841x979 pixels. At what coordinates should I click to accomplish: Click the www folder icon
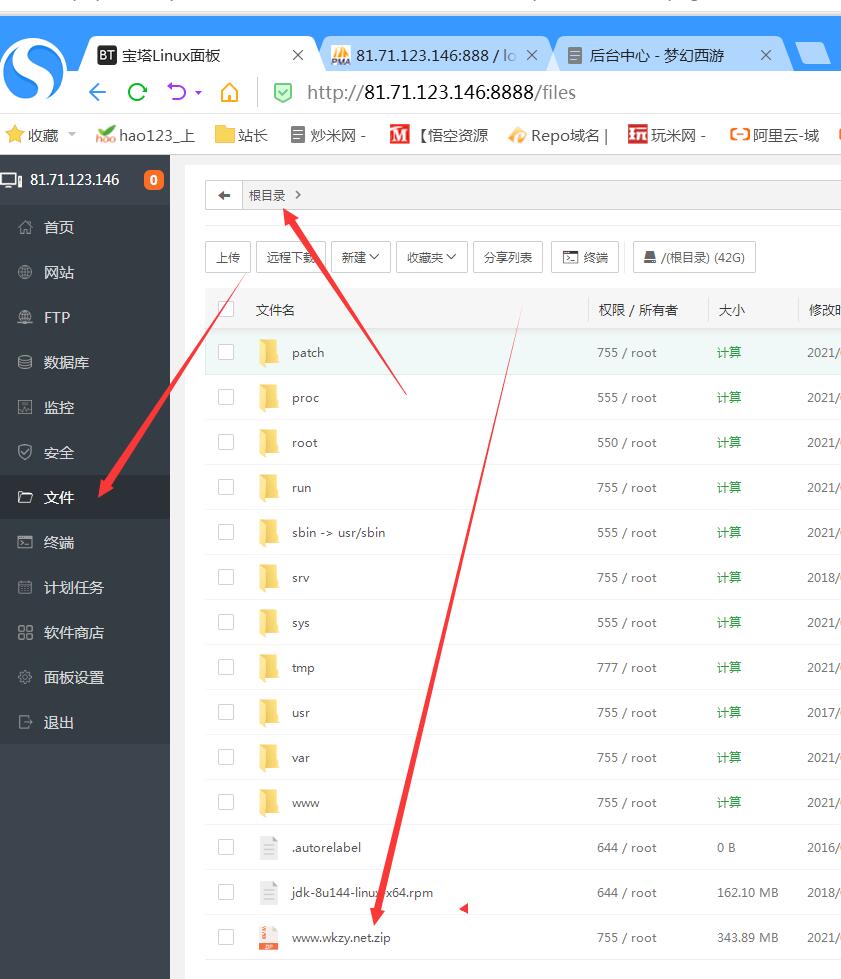[268, 802]
